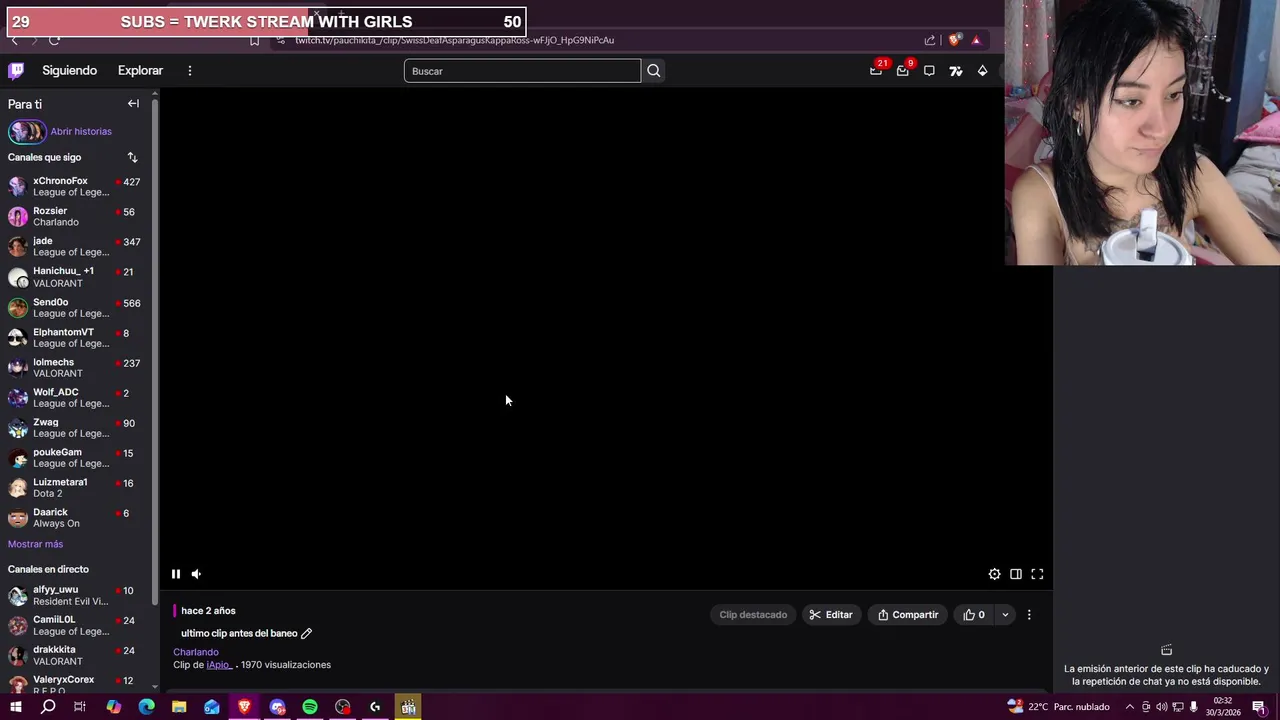Open Daarick Always On channel

click(76, 517)
